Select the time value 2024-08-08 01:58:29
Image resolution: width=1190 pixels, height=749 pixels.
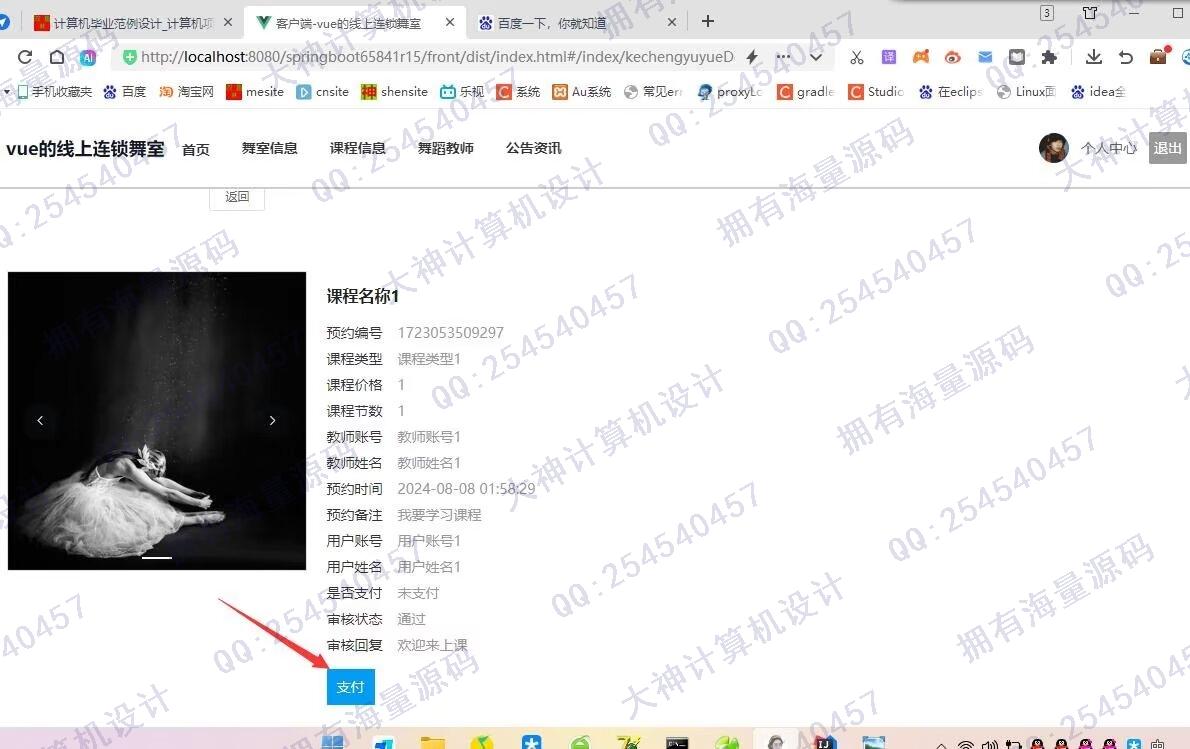tap(466, 489)
